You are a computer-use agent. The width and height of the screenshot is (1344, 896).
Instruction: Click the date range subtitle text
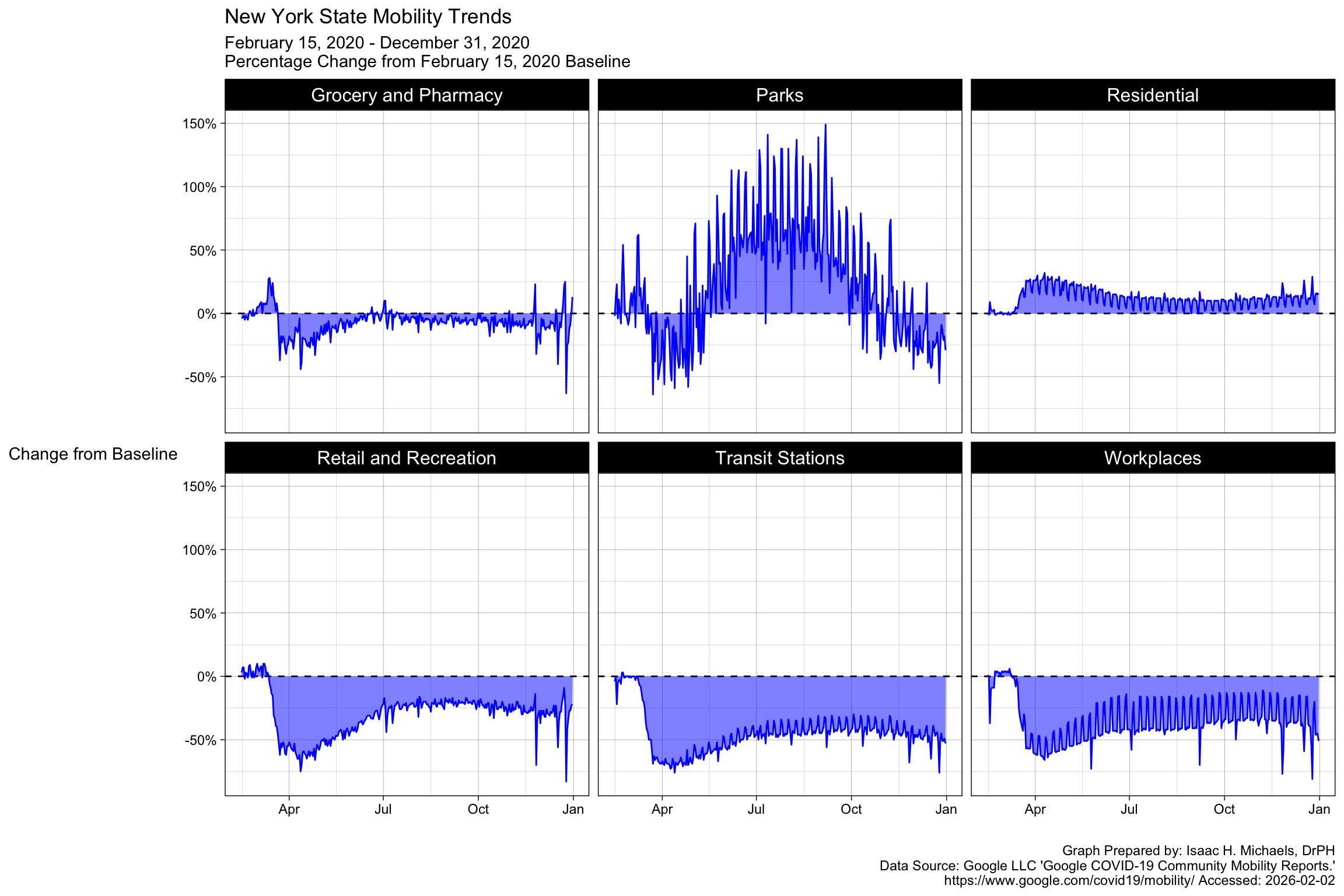(377, 43)
